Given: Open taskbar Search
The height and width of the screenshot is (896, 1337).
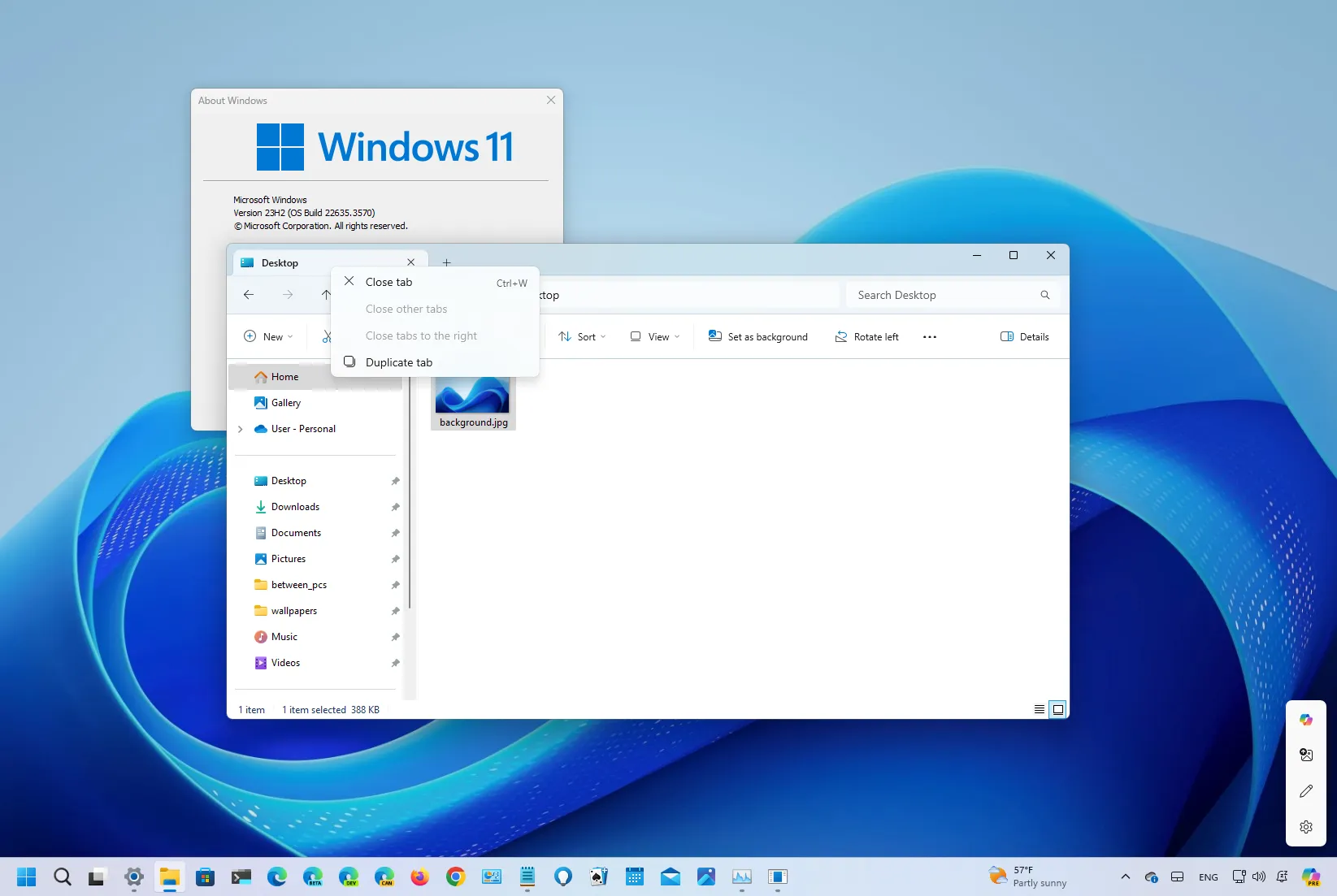Looking at the screenshot, I should pos(63,877).
